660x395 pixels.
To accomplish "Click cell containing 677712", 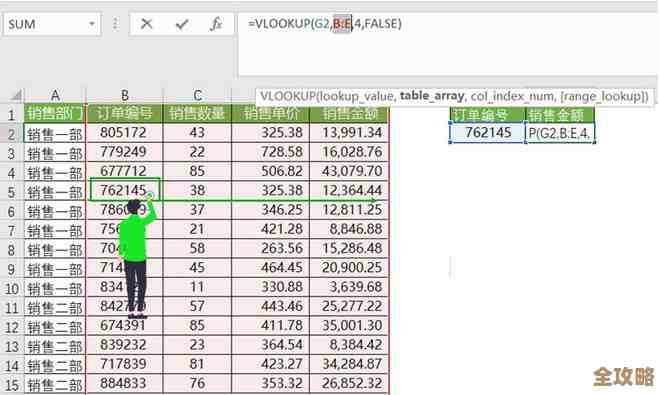I will (x=125, y=171).
